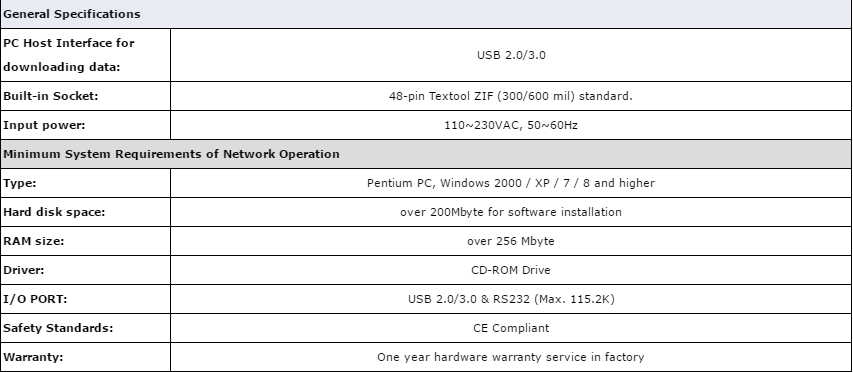853x372 pixels.
Task: Click the General Specifications header row
Action: click(x=426, y=14)
